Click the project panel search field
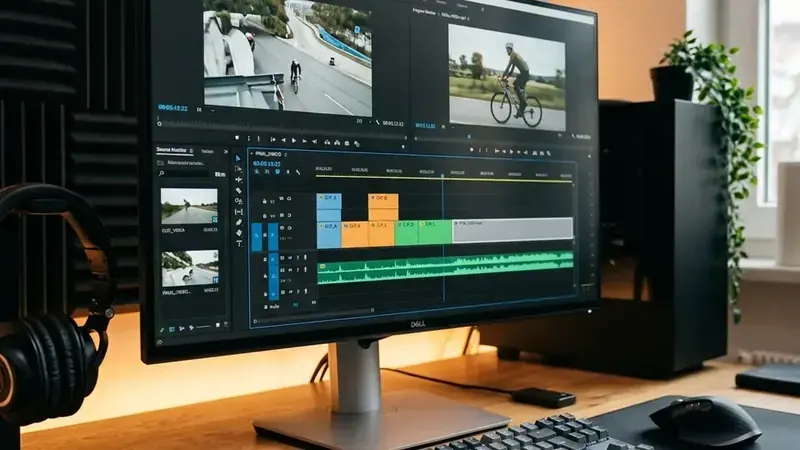The image size is (800, 450). click(184, 173)
